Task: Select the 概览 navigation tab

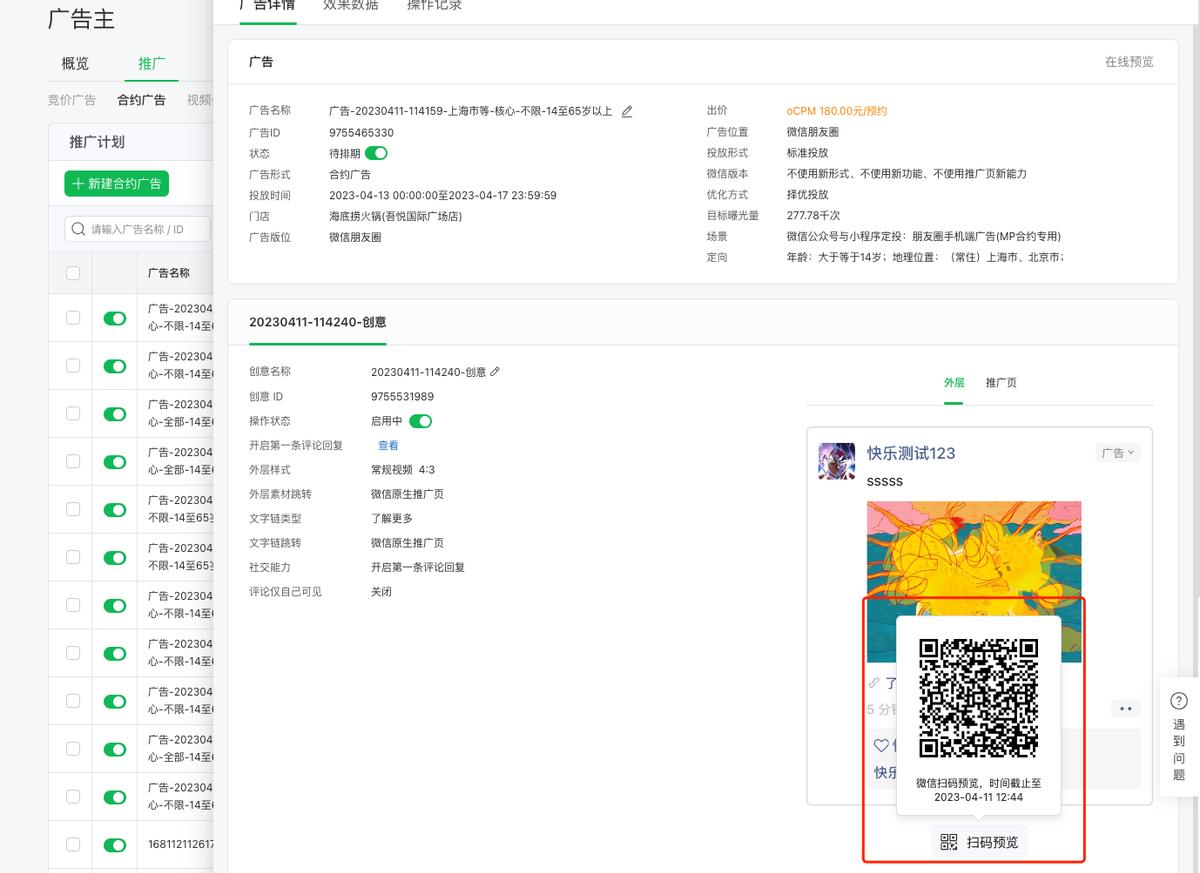Action: pos(75,63)
